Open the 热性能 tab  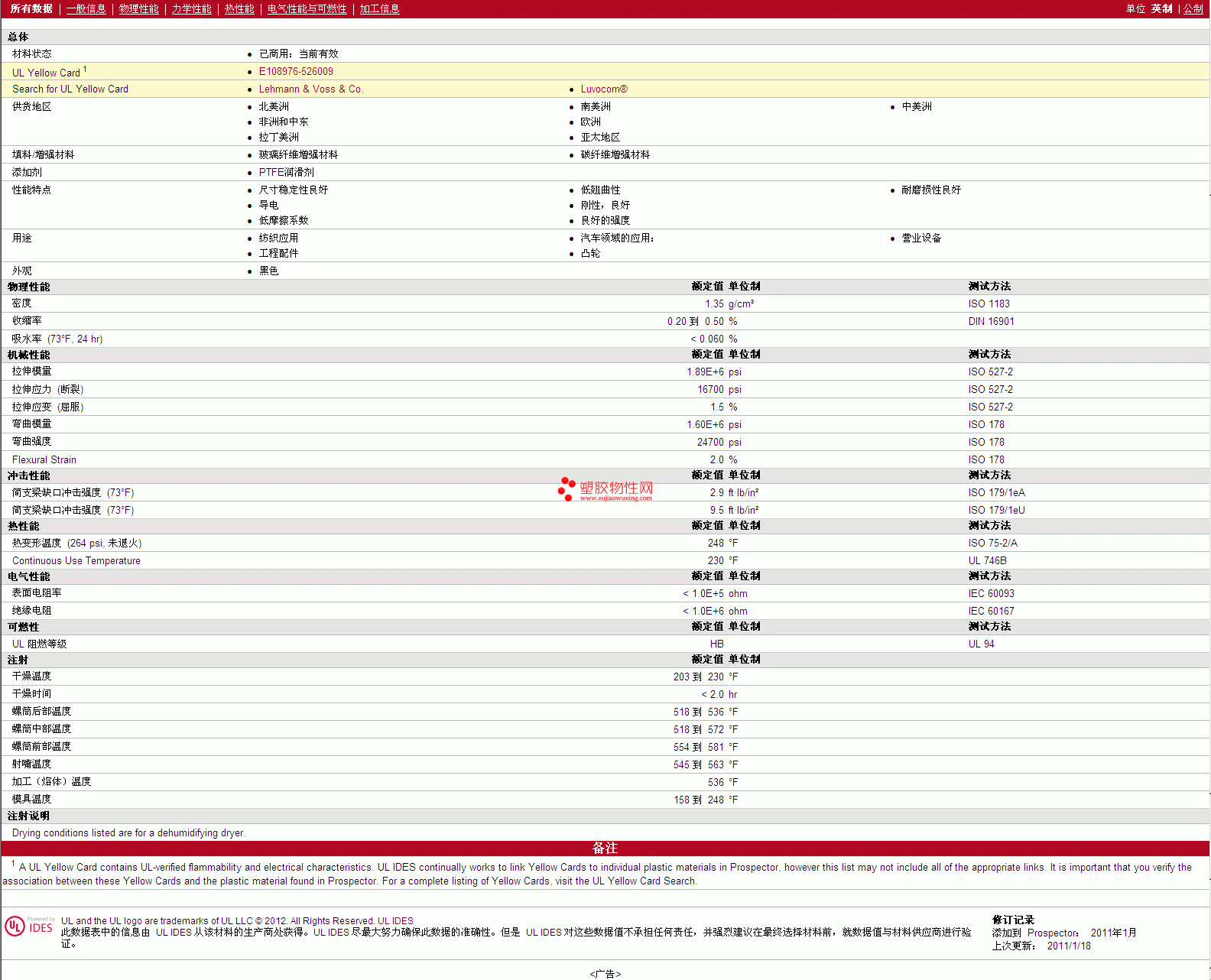click(239, 8)
